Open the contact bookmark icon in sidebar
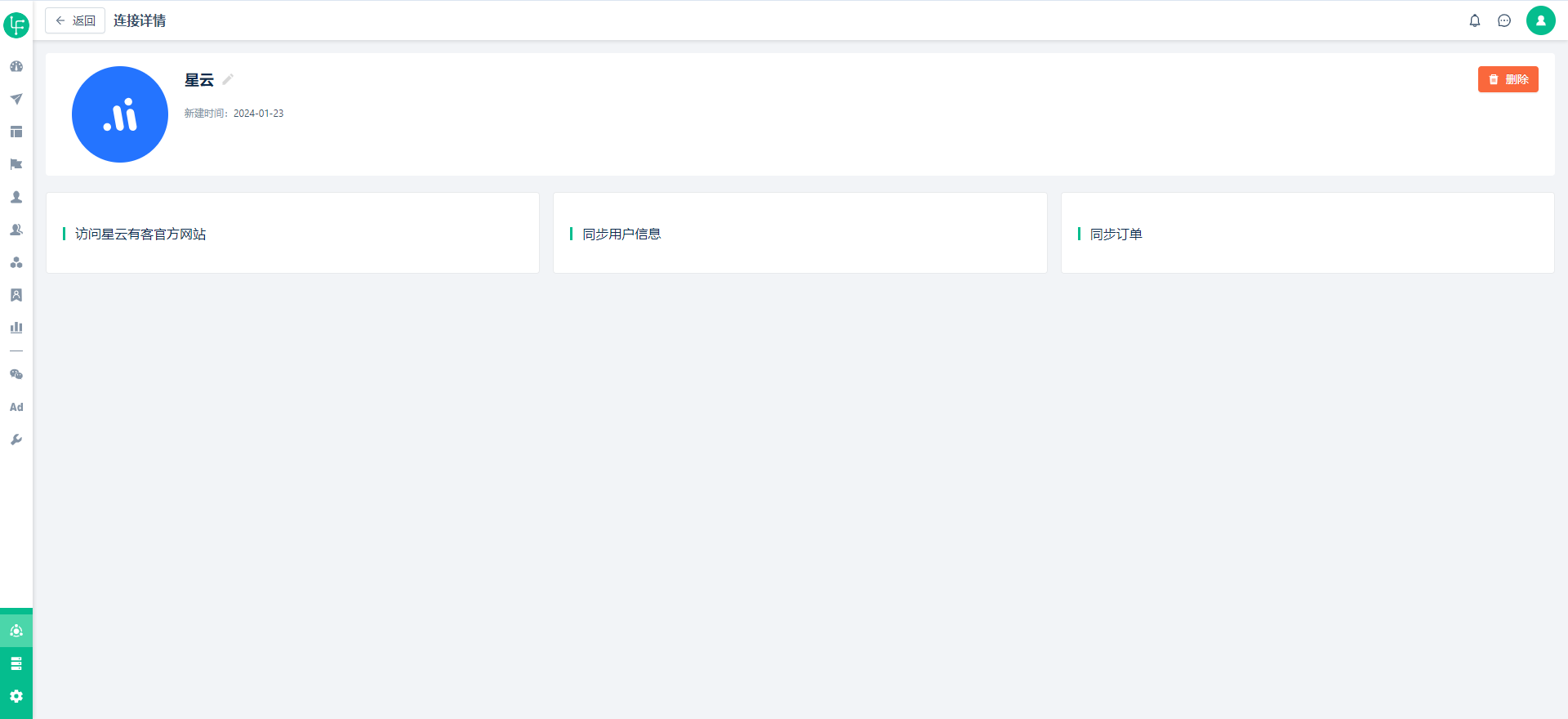This screenshot has width=1568, height=719. tap(16, 295)
